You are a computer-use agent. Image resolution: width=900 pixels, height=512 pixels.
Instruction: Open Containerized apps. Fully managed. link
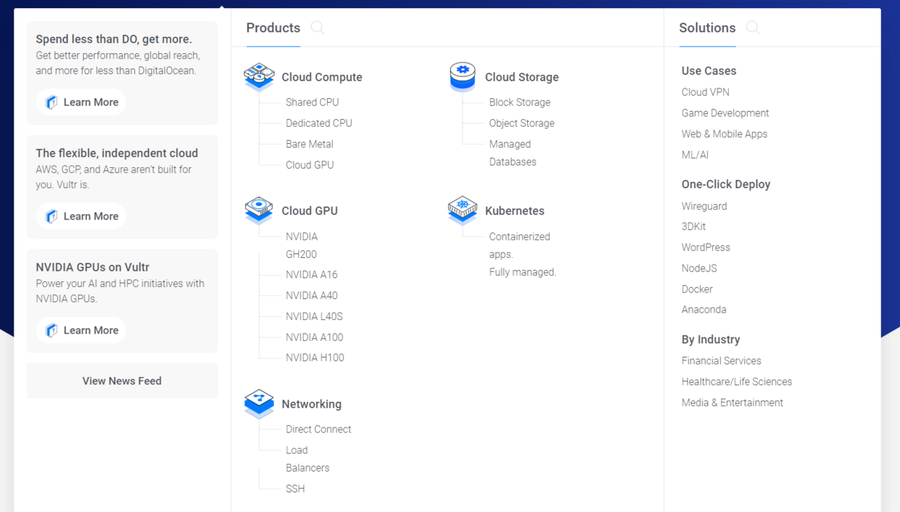tap(522, 254)
